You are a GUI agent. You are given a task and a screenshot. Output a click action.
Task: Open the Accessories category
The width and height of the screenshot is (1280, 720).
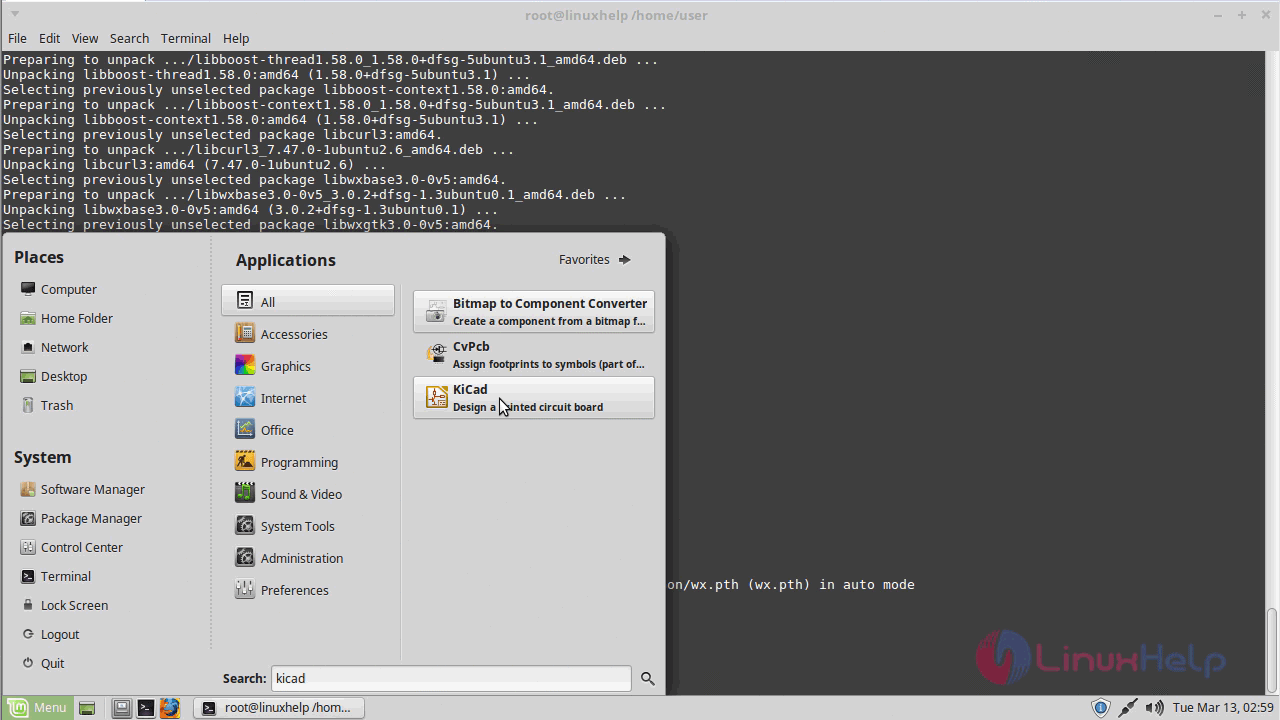(308, 334)
